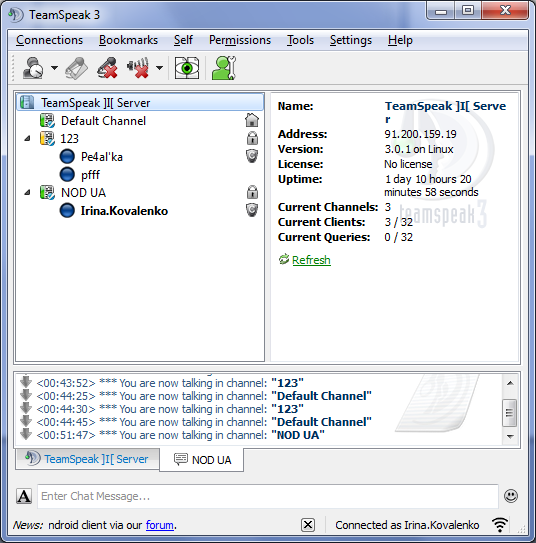The image size is (536, 543).
Task: Switch to the TeamSpeak ]I[ Server chat tab
Action: tap(88, 459)
